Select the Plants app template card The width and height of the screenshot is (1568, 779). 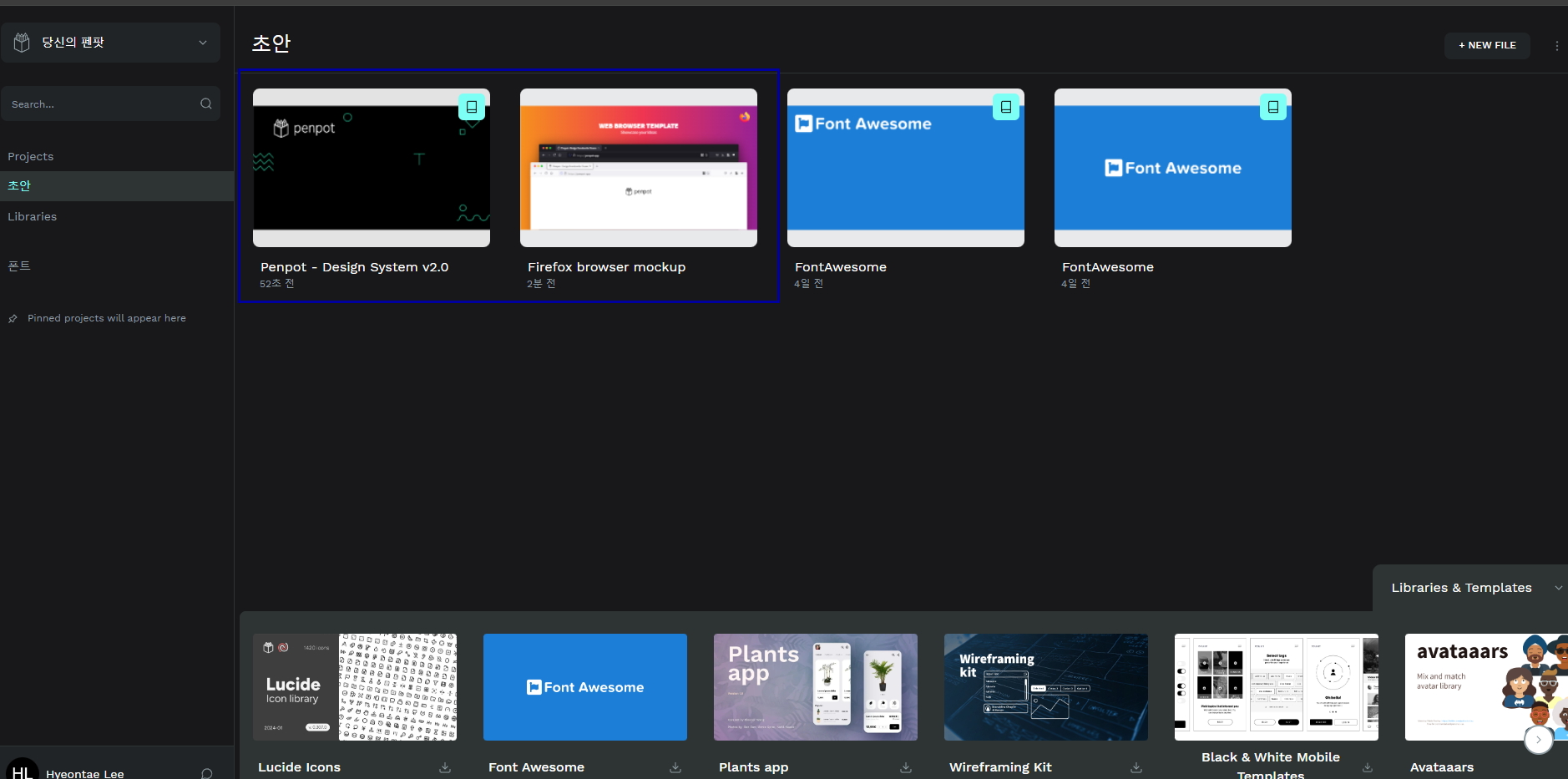click(x=816, y=687)
